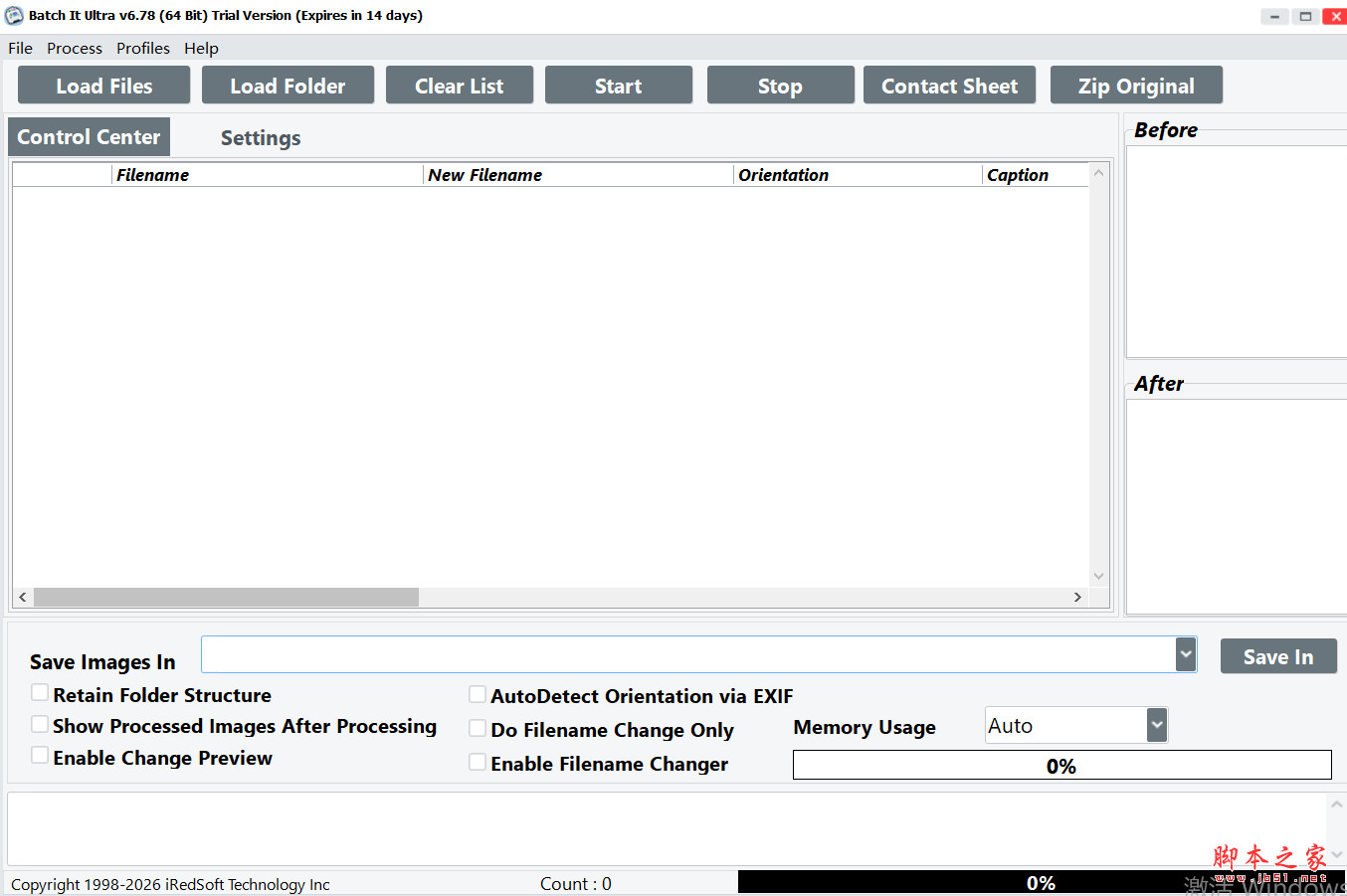This screenshot has height=896, width=1347.
Task: Enable Retain Folder Structure checkbox
Action: click(40, 693)
